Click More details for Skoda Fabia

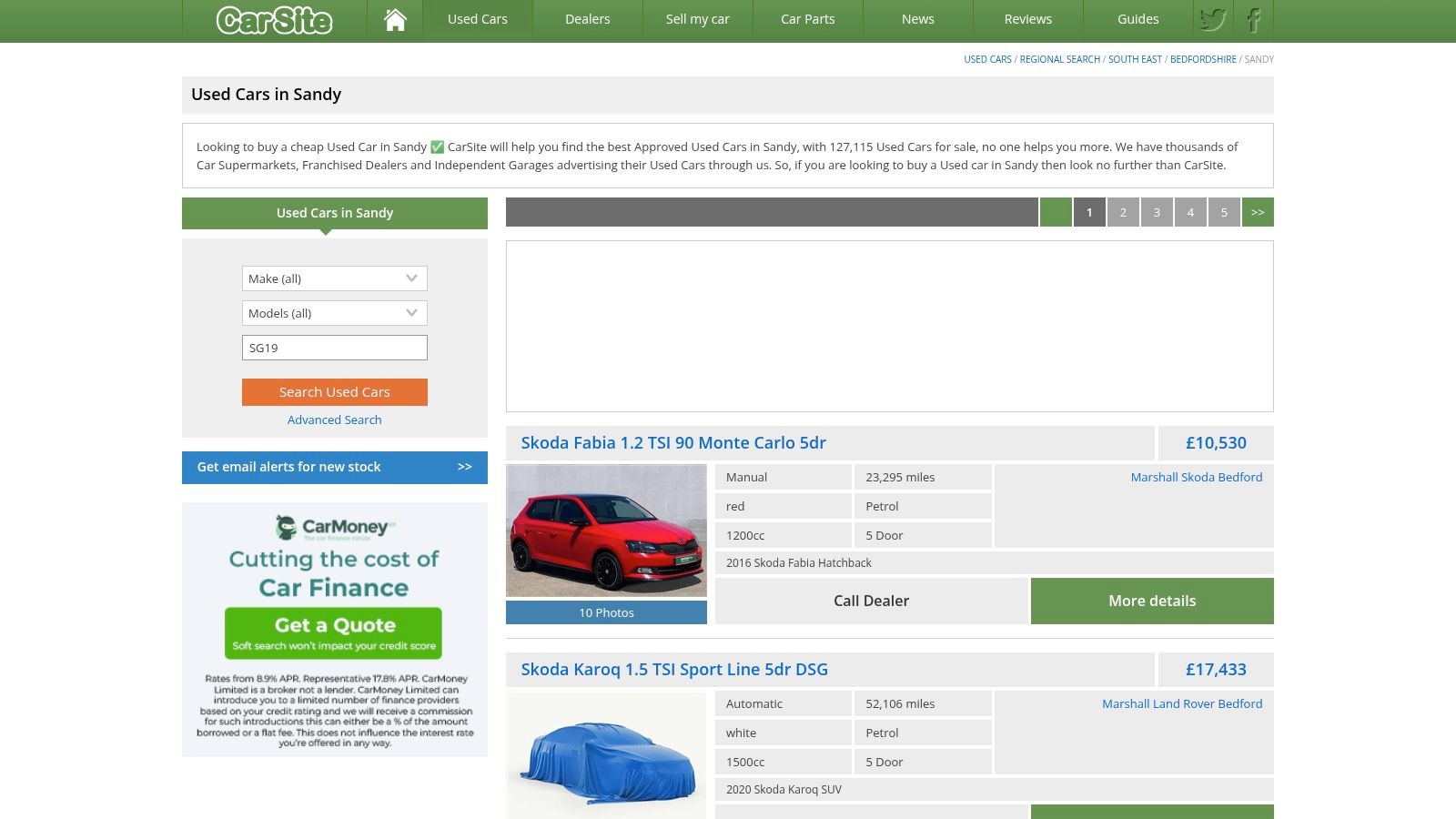(x=1151, y=601)
